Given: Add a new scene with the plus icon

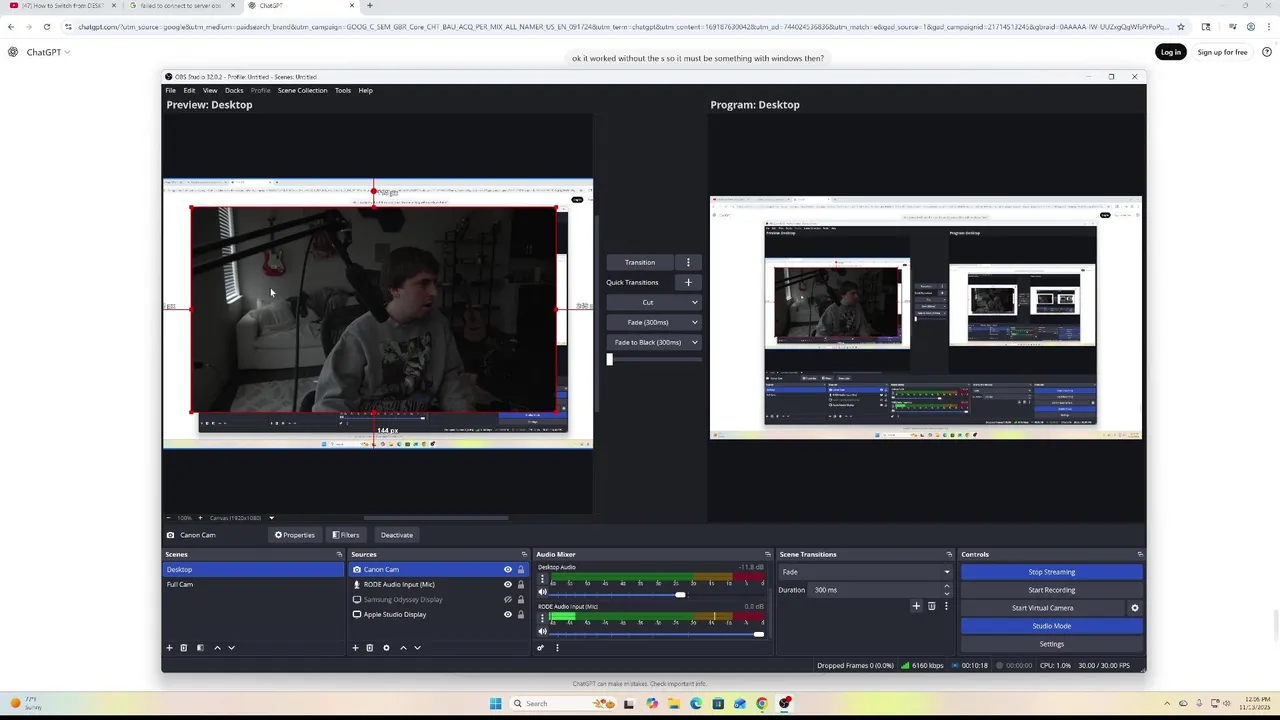Looking at the screenshot, I should (x=169, y=648).
